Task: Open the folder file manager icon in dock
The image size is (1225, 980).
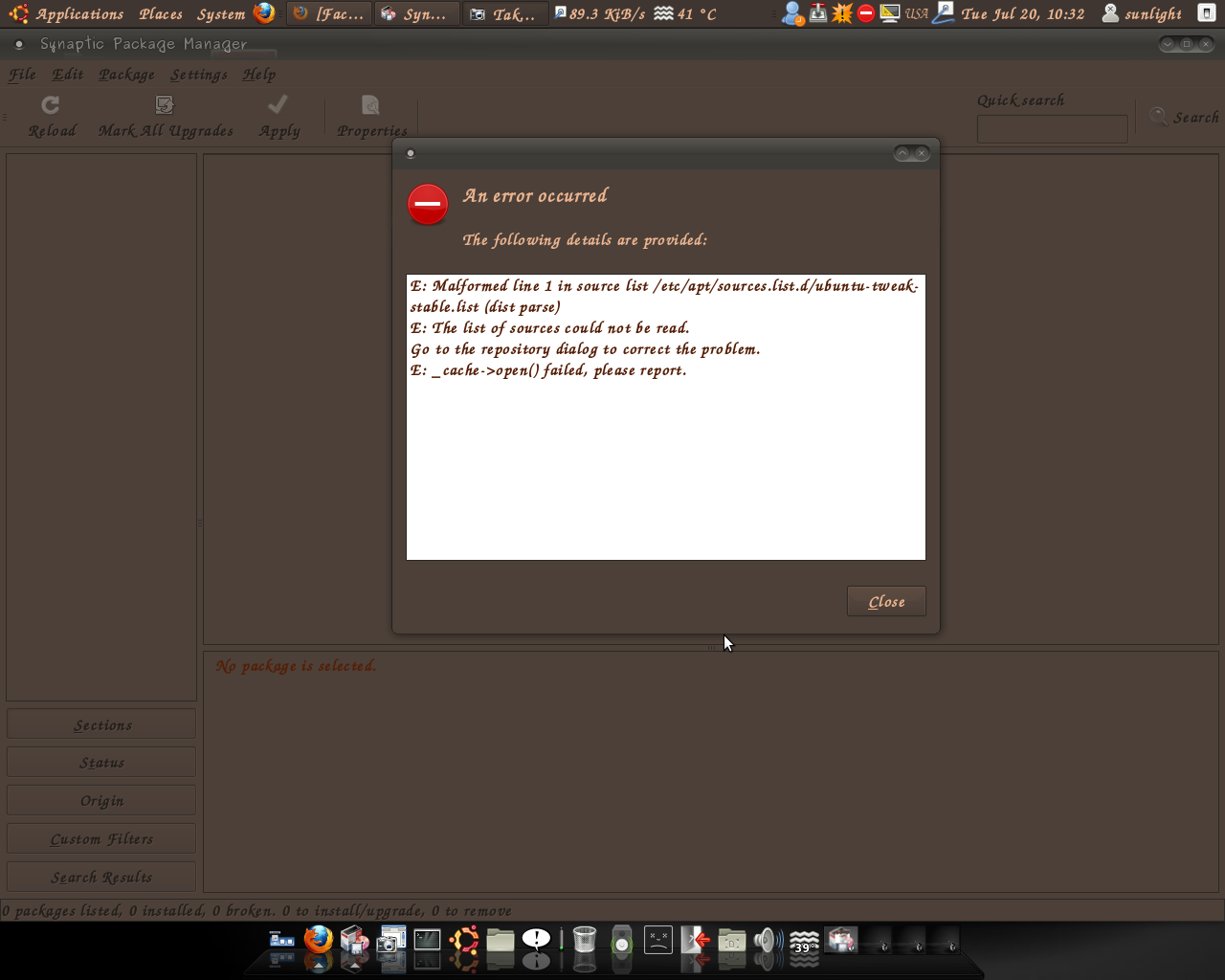Action: pos(501,941)
